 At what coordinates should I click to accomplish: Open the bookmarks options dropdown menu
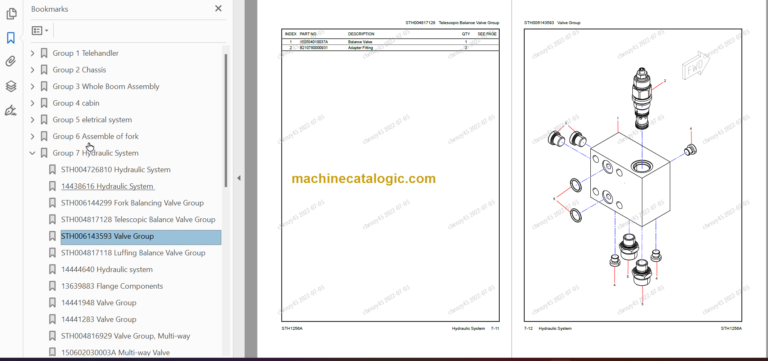(40, 30)
